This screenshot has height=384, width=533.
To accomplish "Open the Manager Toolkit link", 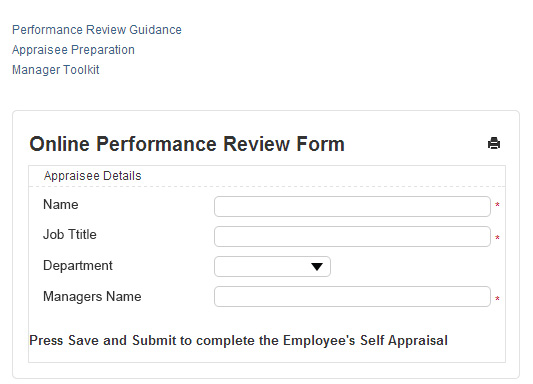I will point(56,70).
